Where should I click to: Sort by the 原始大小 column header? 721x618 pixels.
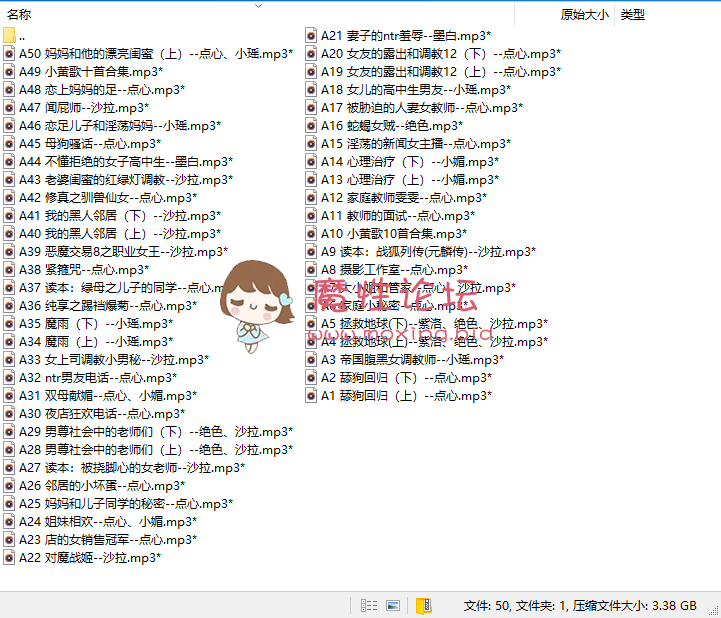[584, 14]
